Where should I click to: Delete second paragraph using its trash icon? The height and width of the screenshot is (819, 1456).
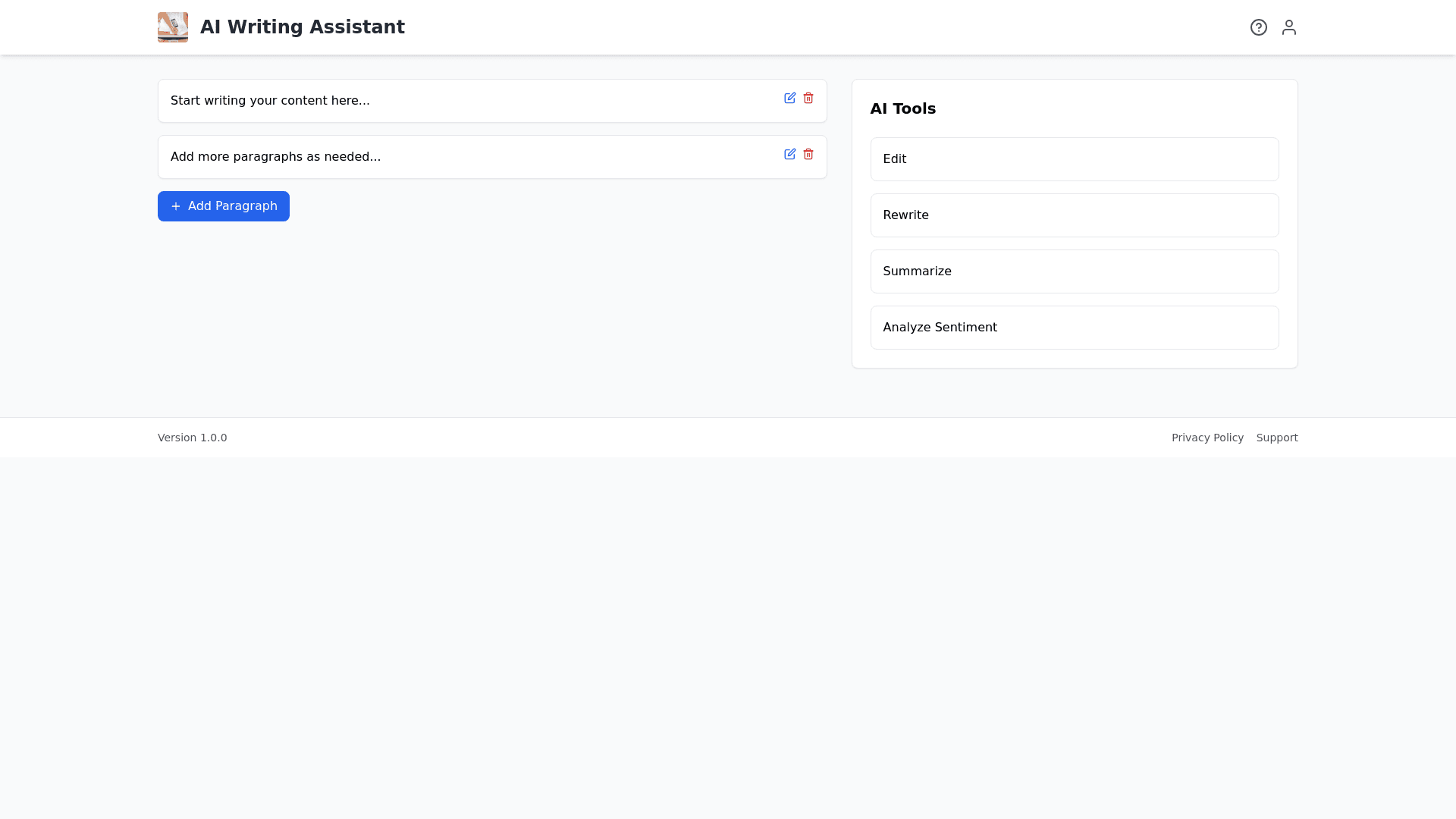coord(808,154)
